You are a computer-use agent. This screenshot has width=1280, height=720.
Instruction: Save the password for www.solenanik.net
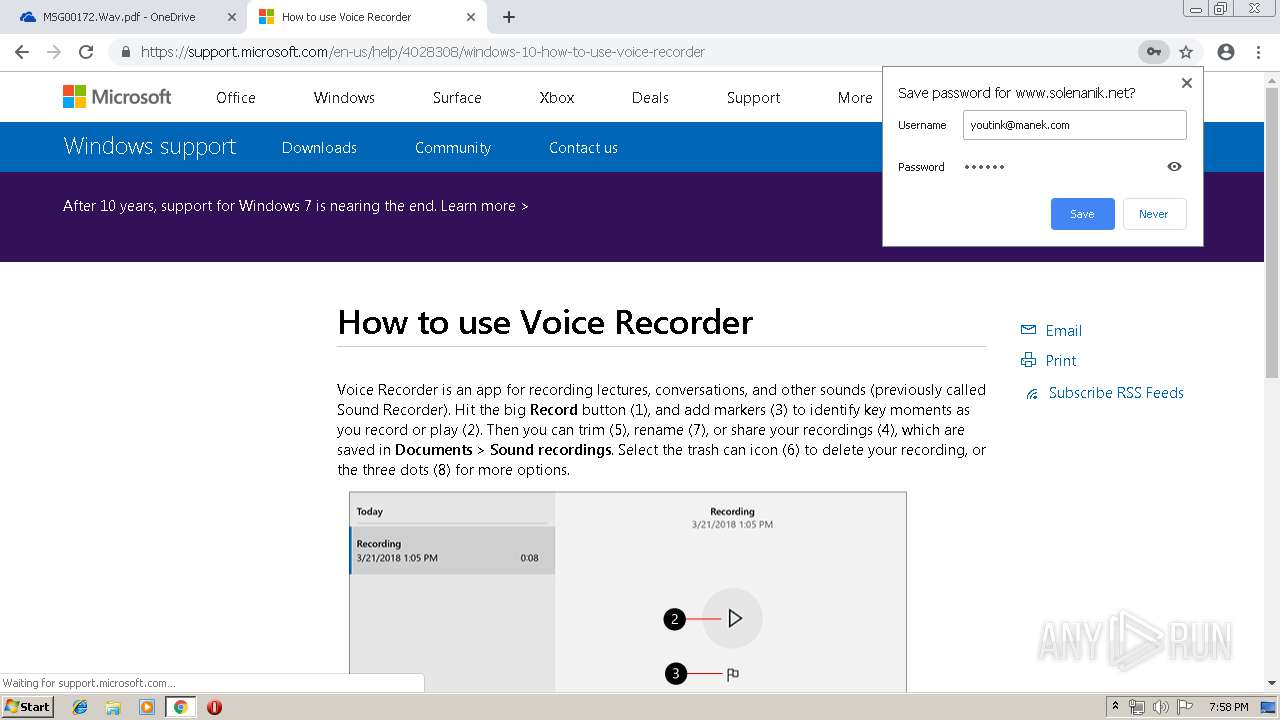click(x=1082, y=214)
